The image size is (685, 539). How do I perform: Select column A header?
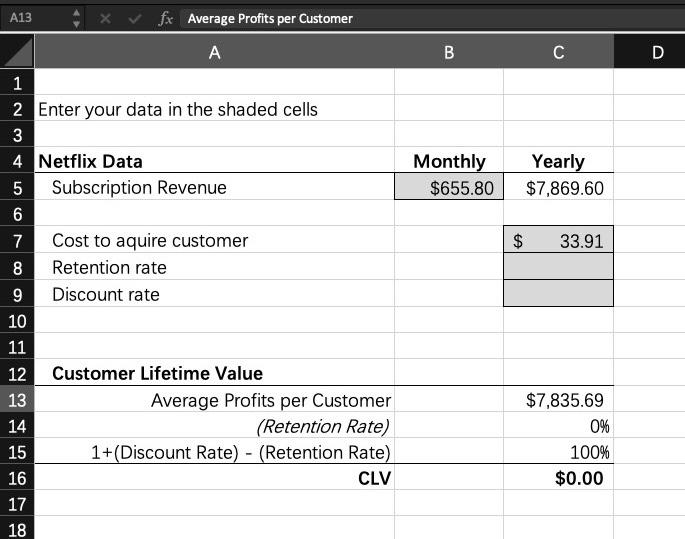(214, 52)
